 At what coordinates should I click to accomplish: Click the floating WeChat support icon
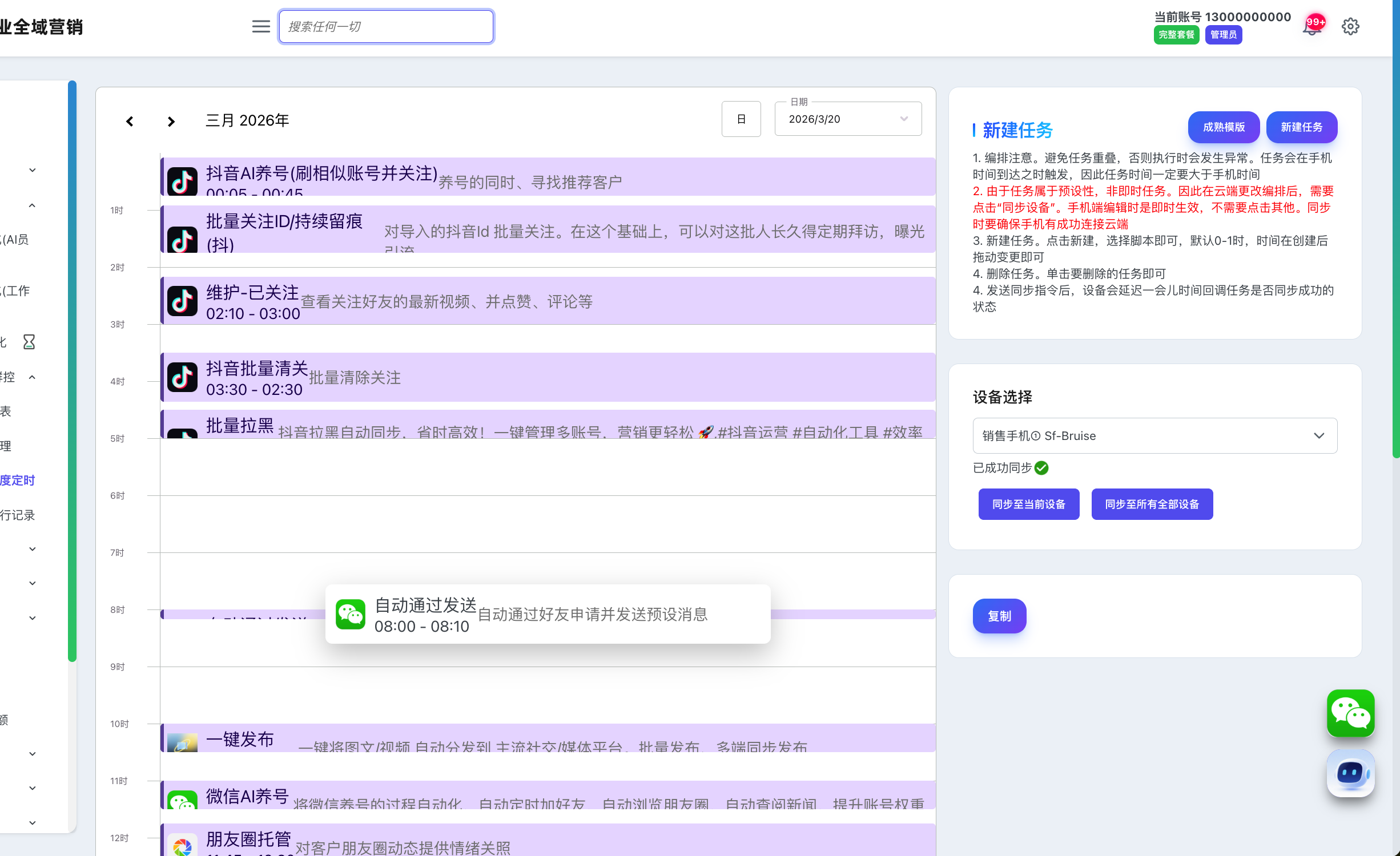tap(1350, 713)
